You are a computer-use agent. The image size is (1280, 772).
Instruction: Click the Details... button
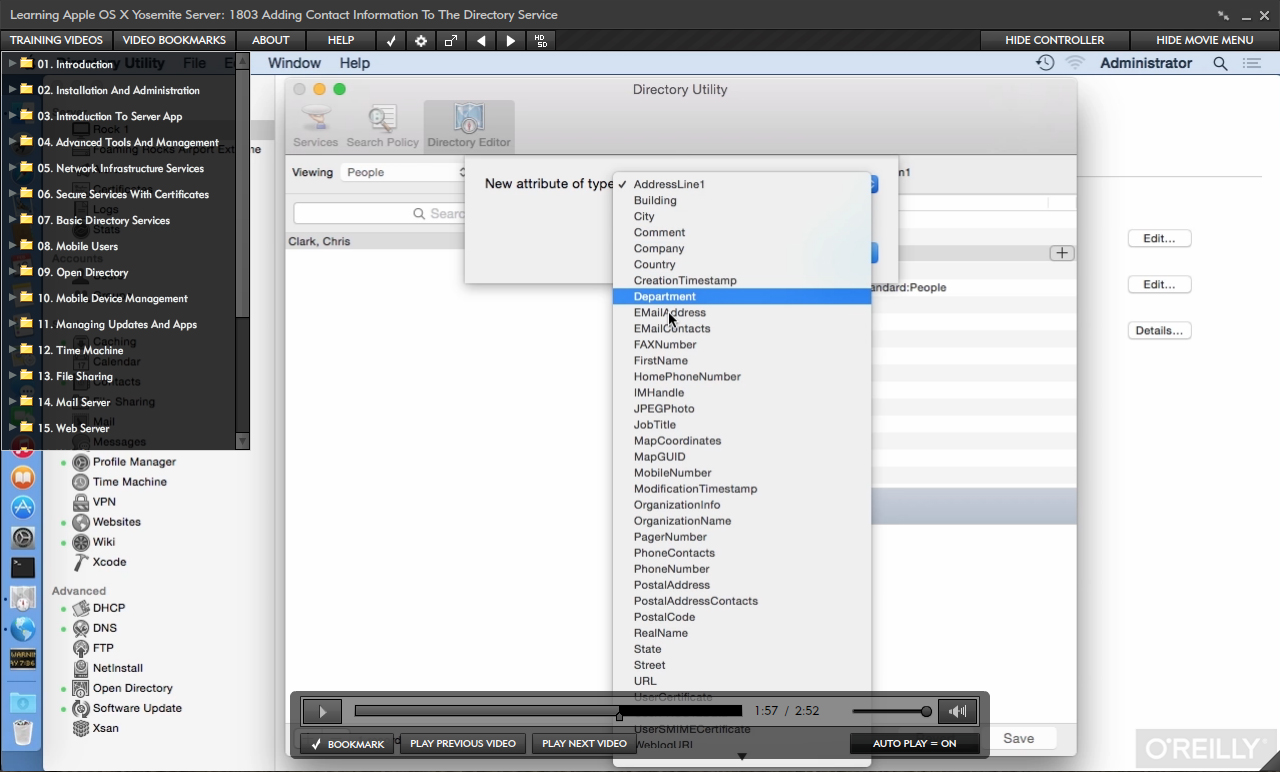pos(1159,331)
